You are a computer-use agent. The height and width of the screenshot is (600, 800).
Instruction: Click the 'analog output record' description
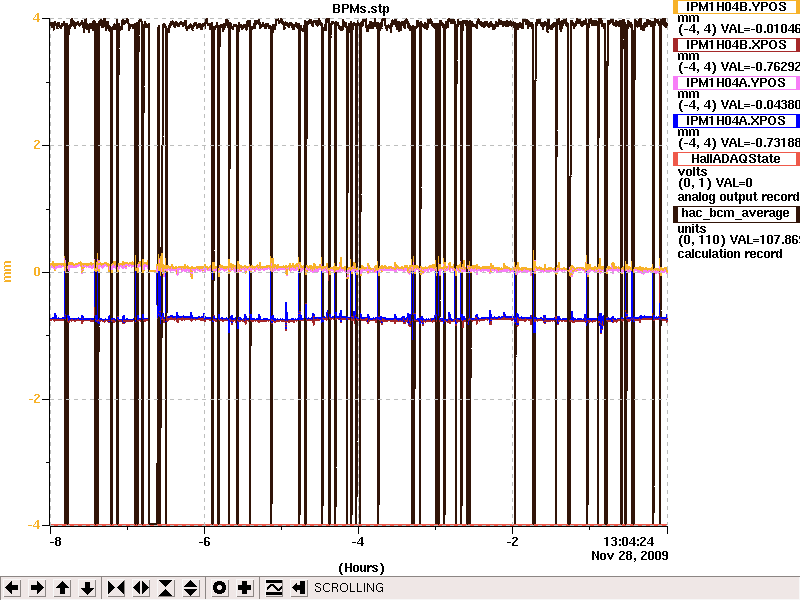[x=738, y=197]
